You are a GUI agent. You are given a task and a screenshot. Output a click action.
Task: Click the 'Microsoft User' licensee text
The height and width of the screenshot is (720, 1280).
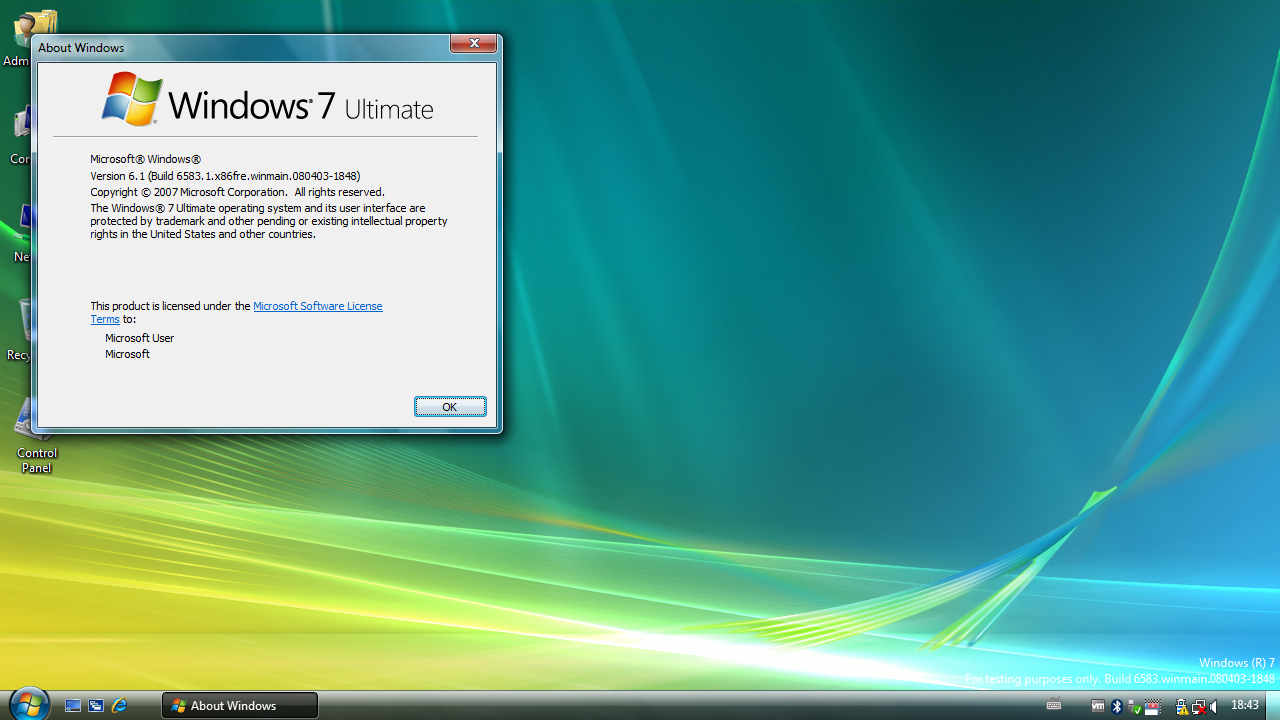tap(140, 338)
